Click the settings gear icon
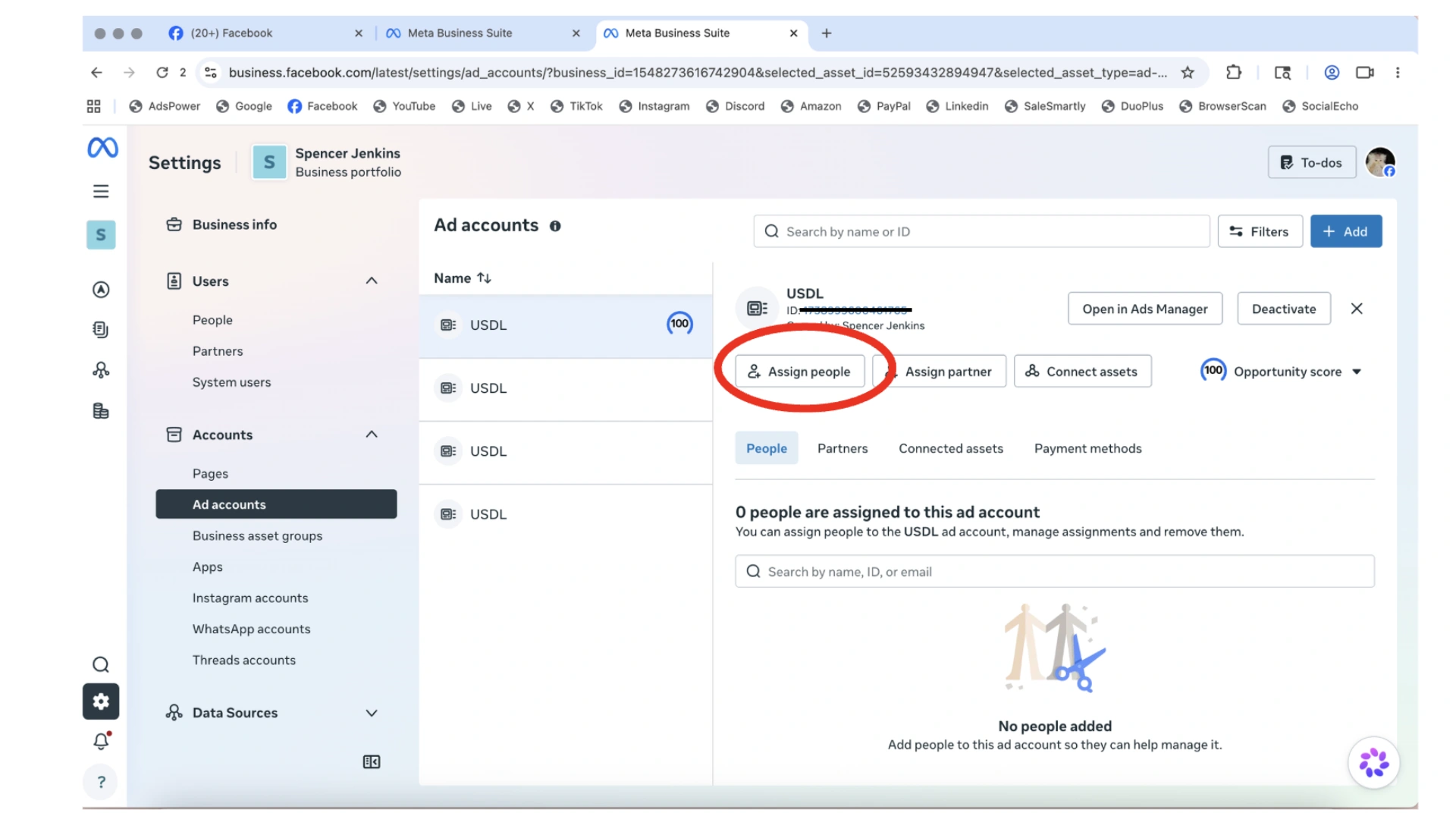This screenshot has width=1456, height=819. pyautogui.click(x=101, y=701)
